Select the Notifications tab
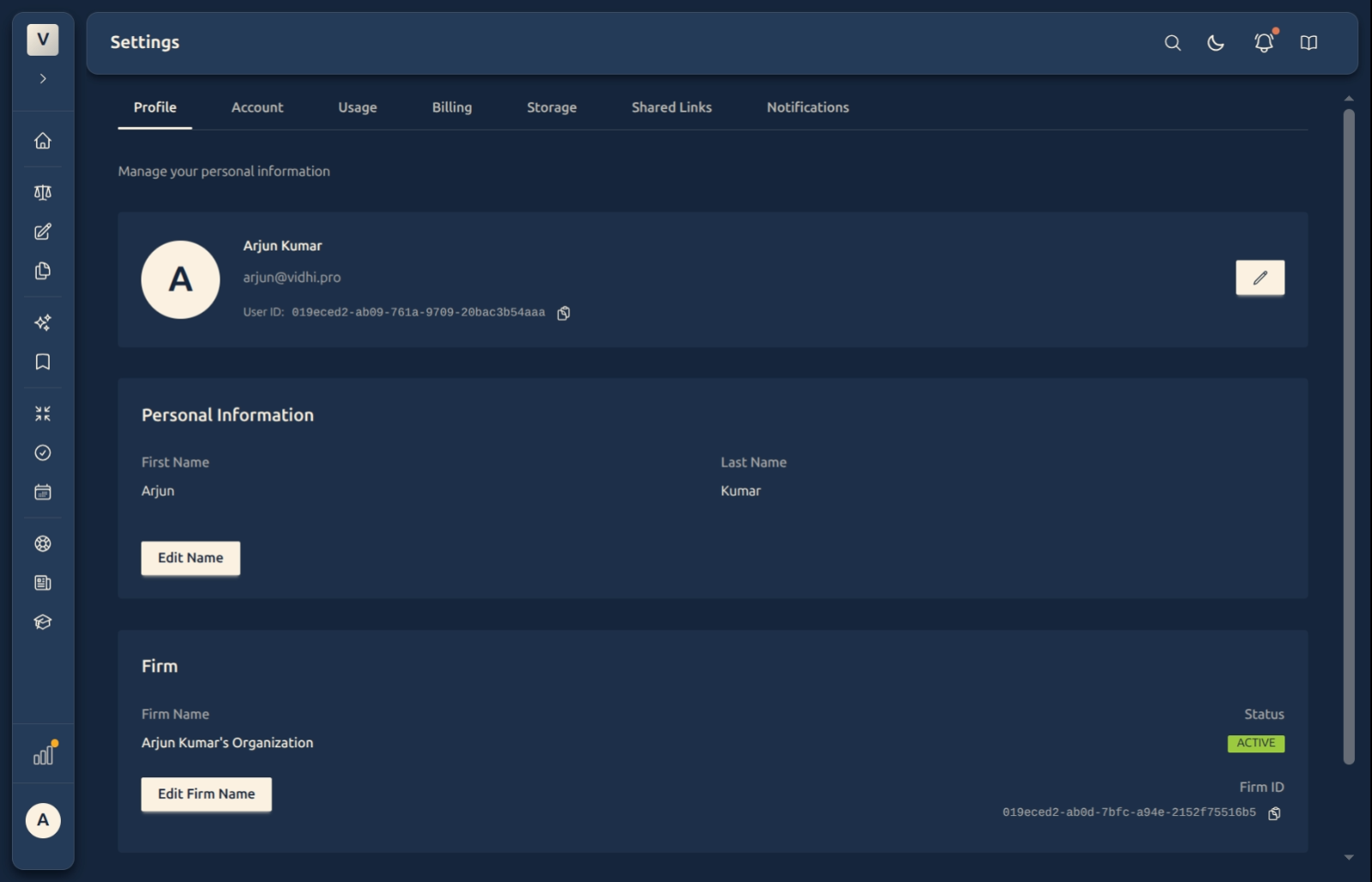The width and height of the screenshot is (1372, 882). (x=808, y=107)
